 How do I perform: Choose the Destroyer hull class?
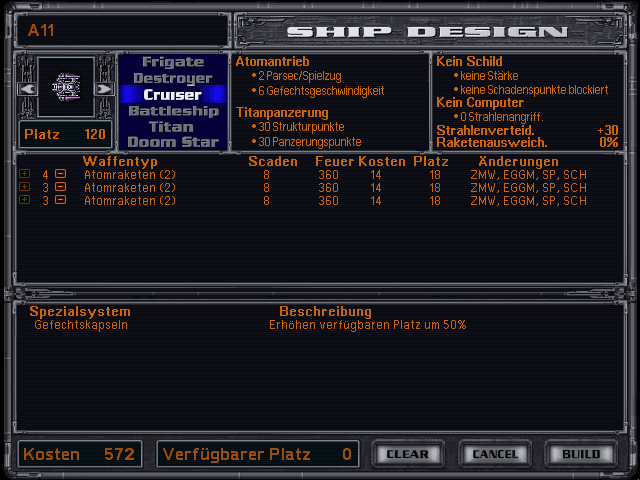[173, 78]
